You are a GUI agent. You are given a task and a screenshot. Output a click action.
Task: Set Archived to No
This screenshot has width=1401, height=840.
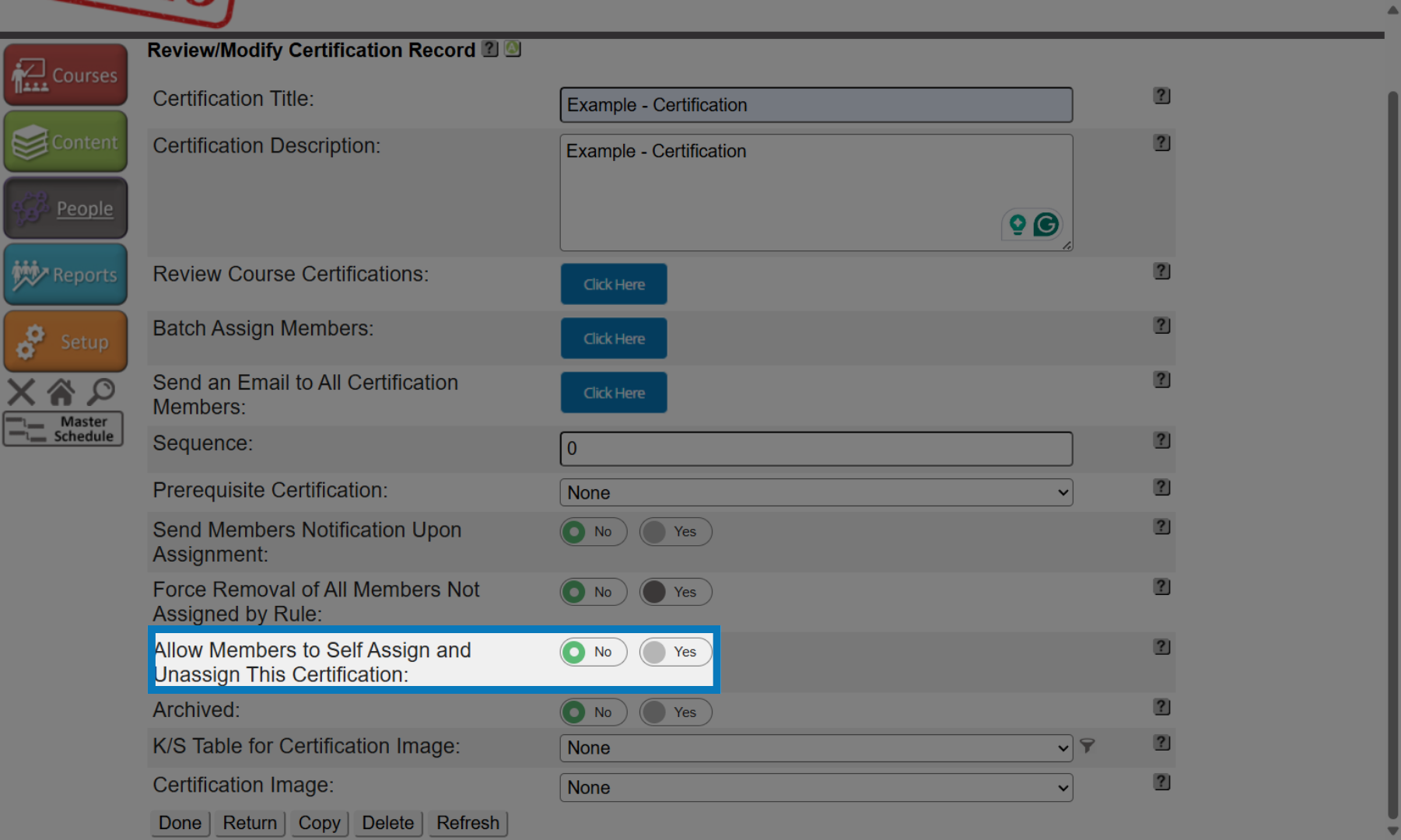click(x=593, y=712)
